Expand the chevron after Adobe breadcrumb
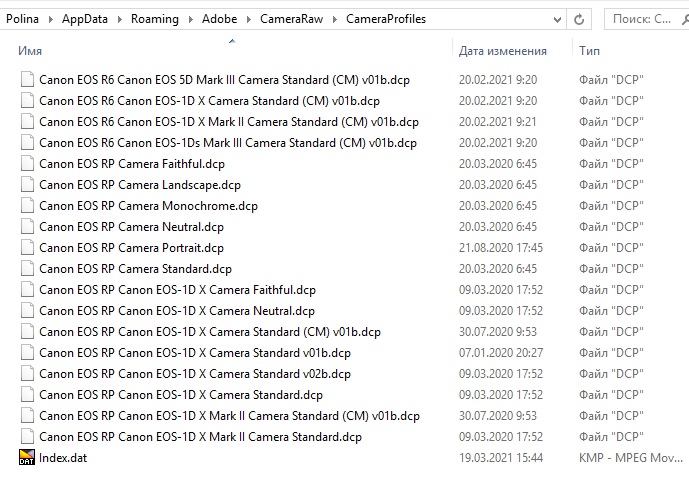 (x=249, y=19)
